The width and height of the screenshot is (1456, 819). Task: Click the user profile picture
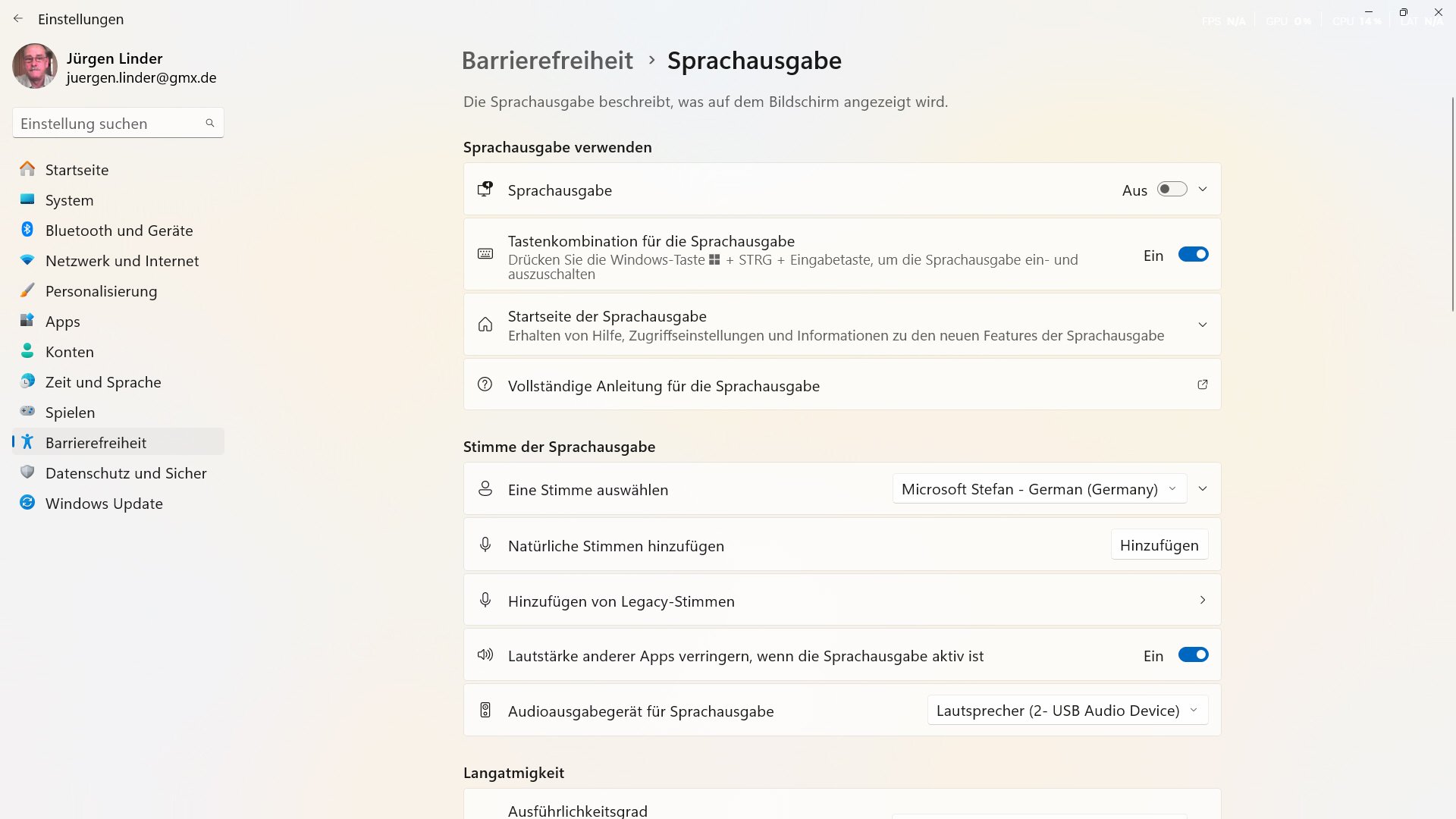[x=35, y=67]
